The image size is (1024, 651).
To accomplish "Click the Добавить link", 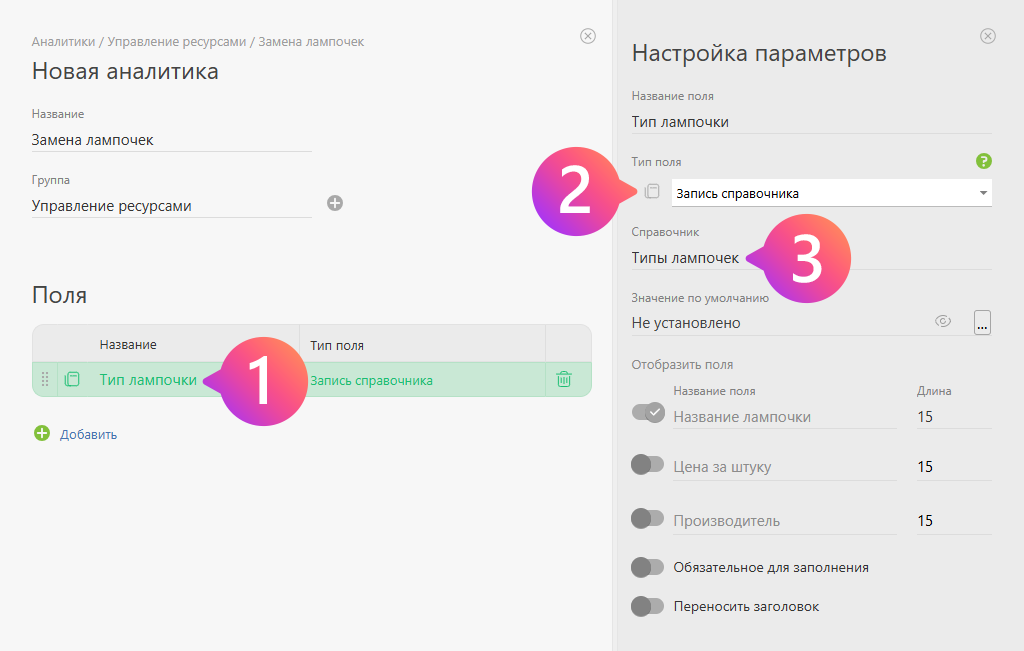I will click(88, 434).
